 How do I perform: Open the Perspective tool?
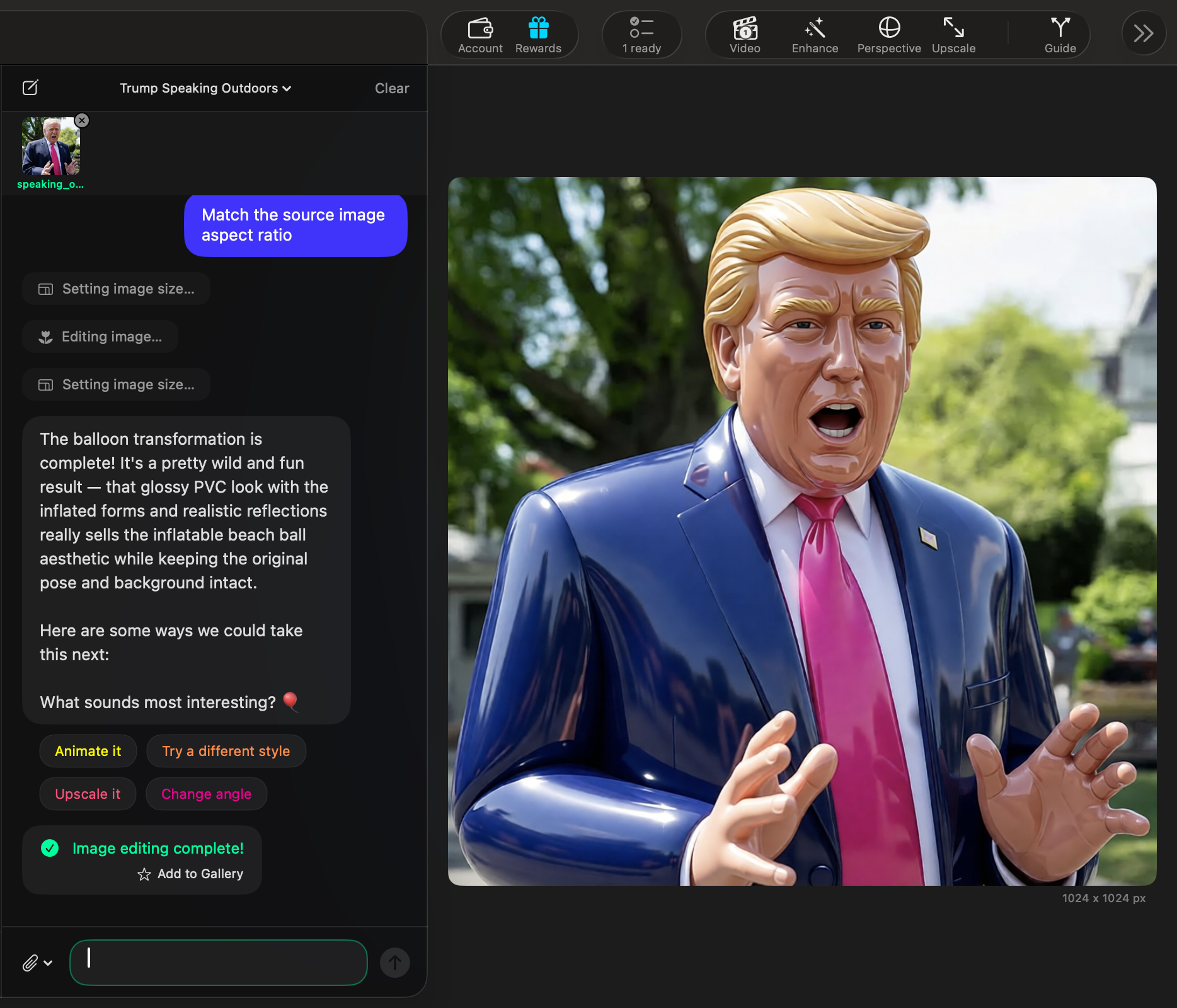point(888,35)
